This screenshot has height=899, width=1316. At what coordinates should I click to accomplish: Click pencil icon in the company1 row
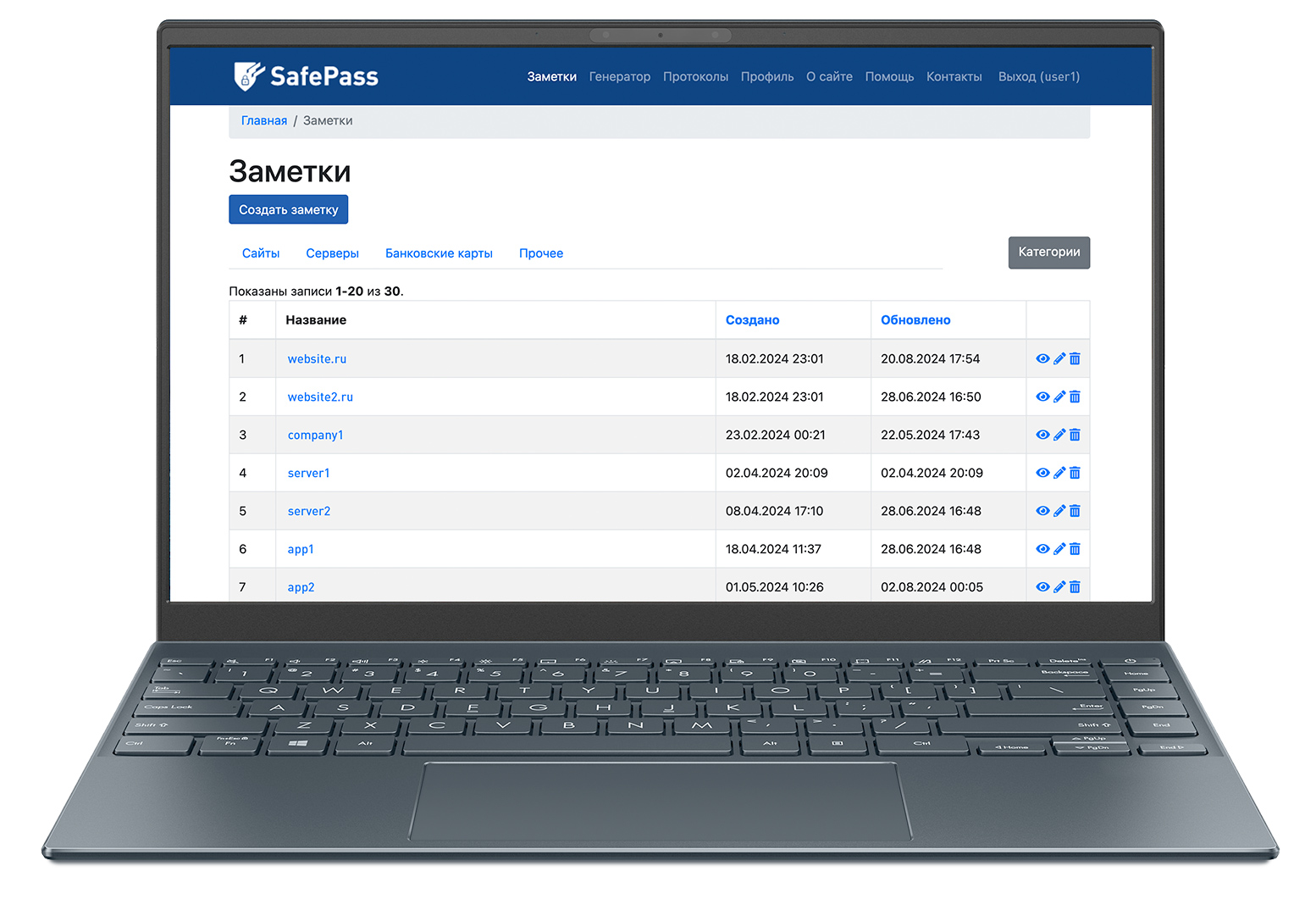(x=1059, y=436)
